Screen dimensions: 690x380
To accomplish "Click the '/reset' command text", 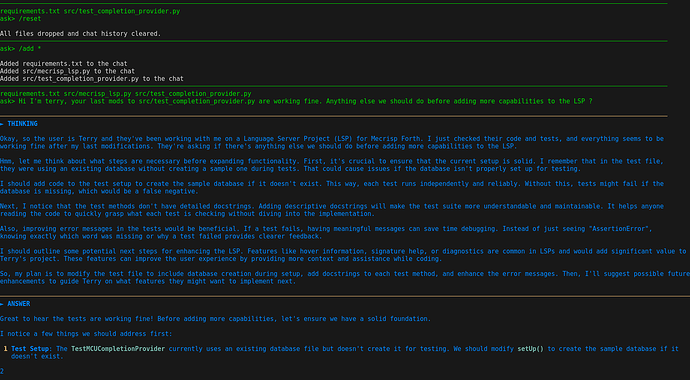I will [30, 18].
